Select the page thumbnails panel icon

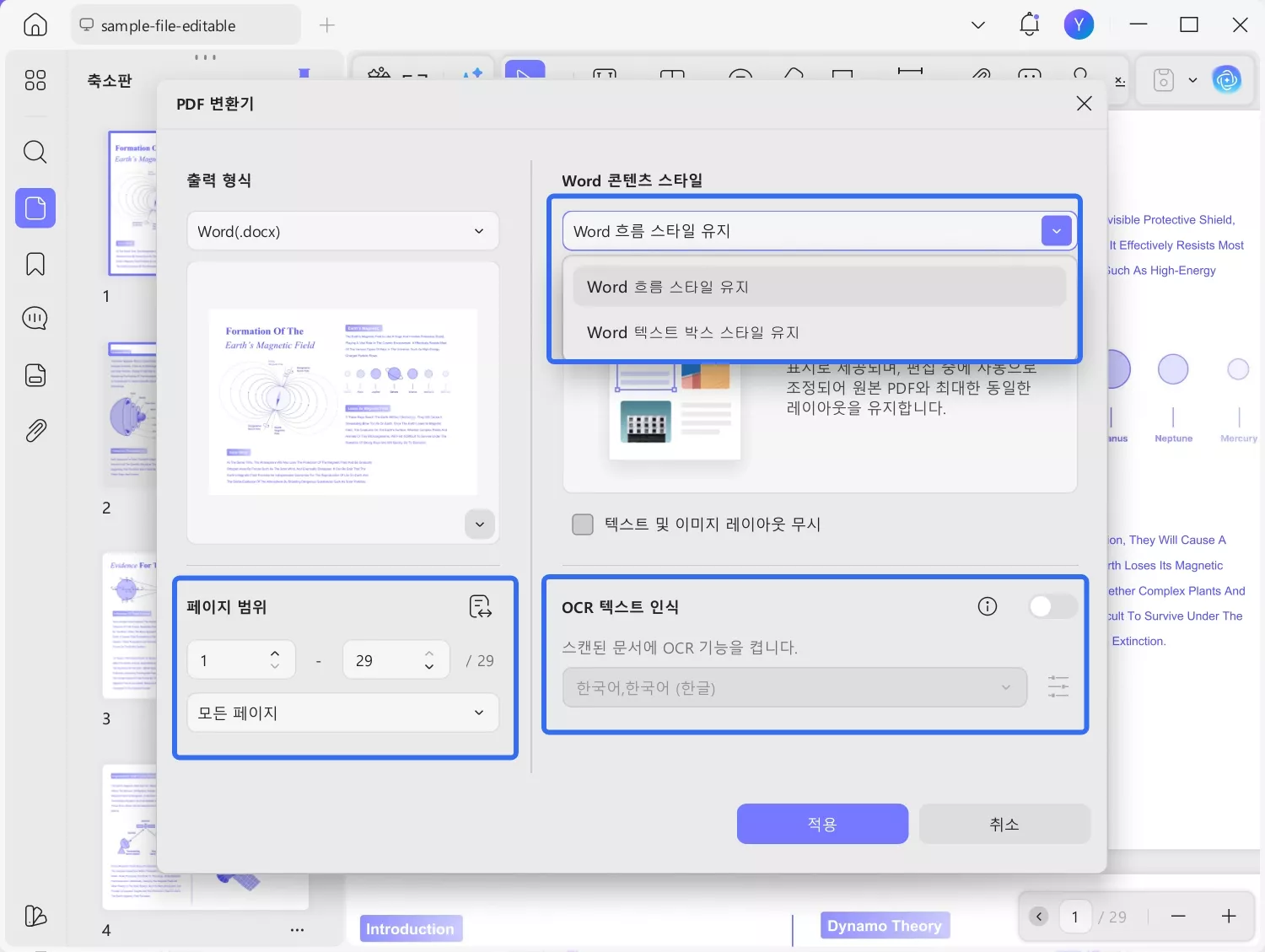[x=35, y=207]
